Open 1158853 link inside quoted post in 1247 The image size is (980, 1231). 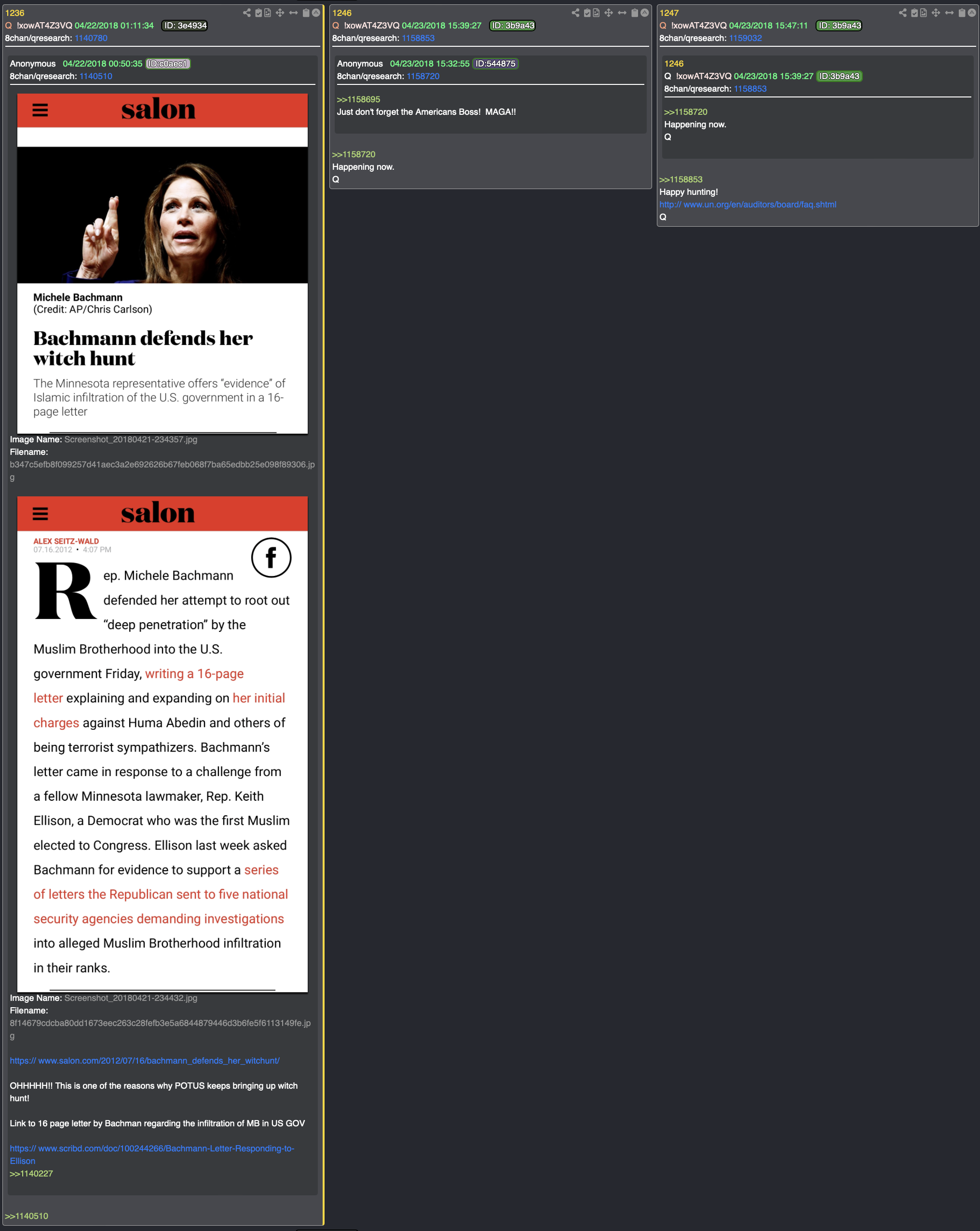pos(750,88)
